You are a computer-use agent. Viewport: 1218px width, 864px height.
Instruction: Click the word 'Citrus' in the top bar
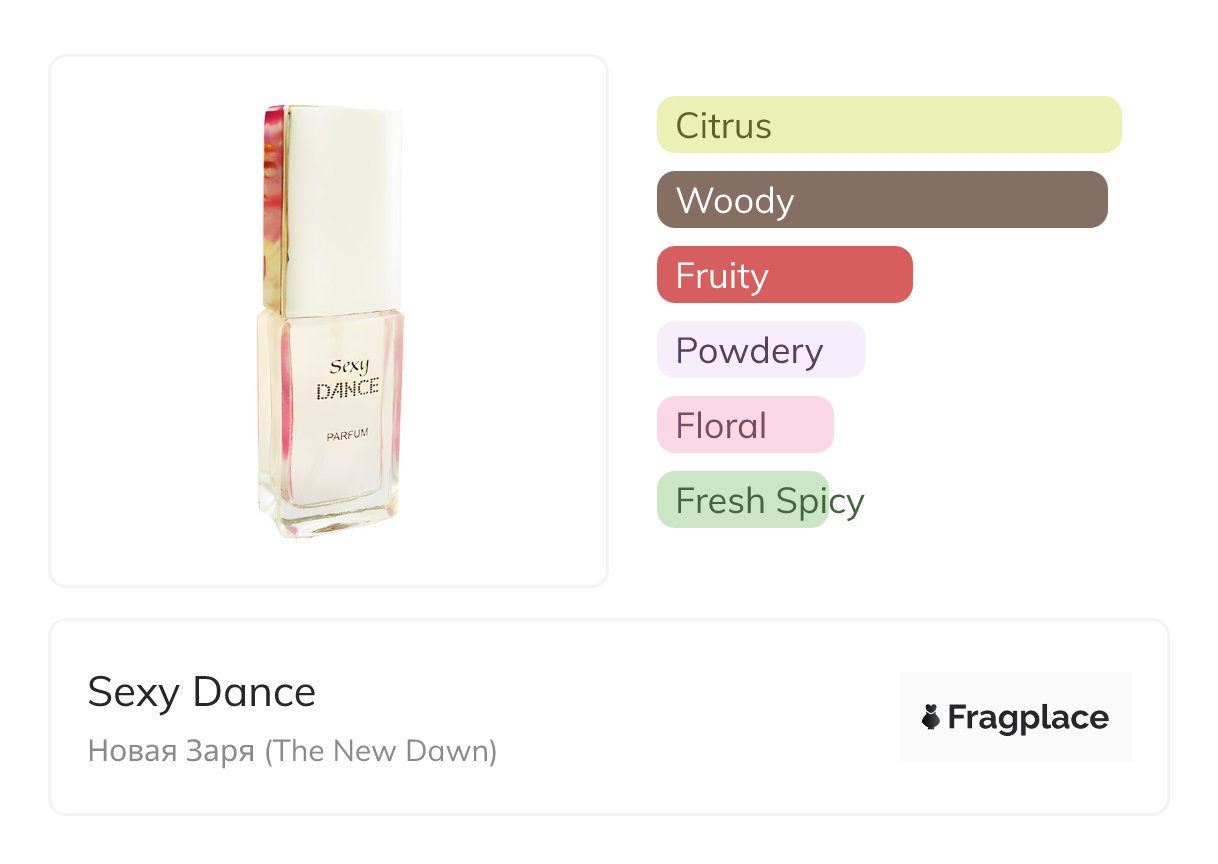coord(723,126)
